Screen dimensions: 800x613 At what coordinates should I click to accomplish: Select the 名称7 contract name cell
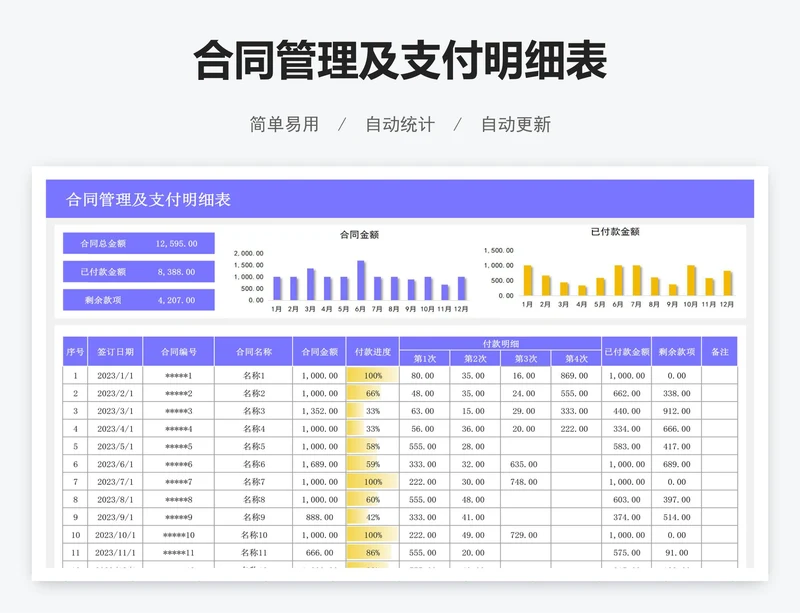pos(254,482)
